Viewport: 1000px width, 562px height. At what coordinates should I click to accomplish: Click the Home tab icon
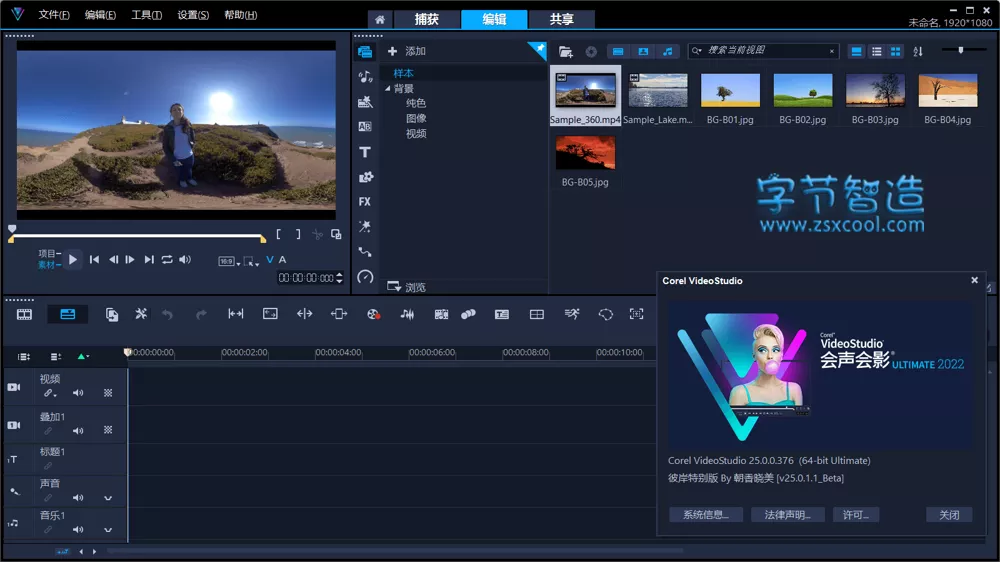coord(379,19)
